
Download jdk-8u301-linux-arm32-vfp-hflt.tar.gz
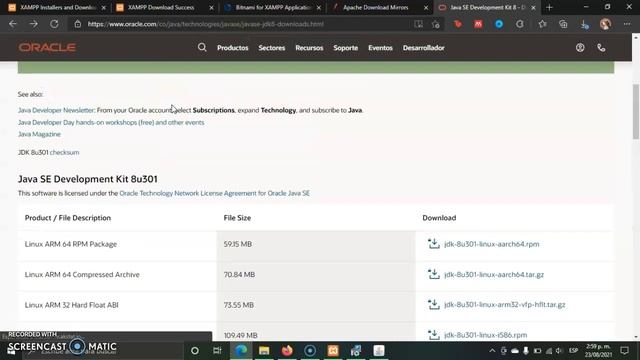point(504,304)
